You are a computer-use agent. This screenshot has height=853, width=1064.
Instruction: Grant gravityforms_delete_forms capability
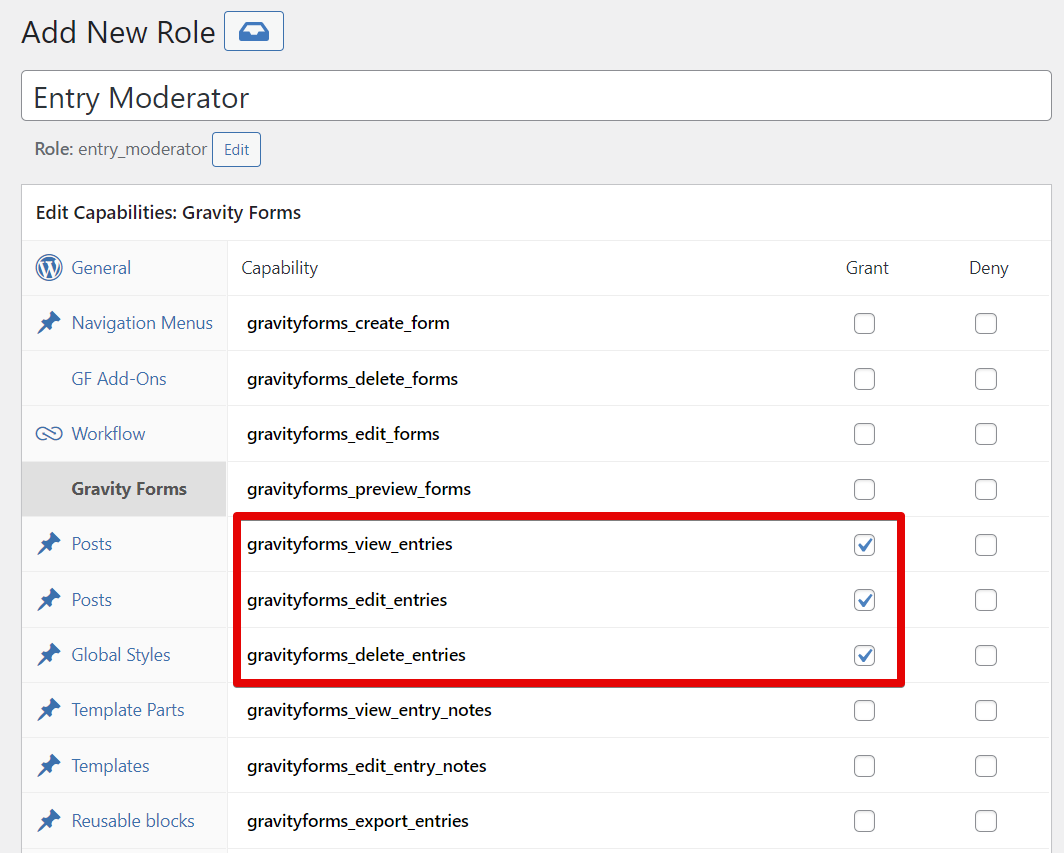click(x=864, y=379)
